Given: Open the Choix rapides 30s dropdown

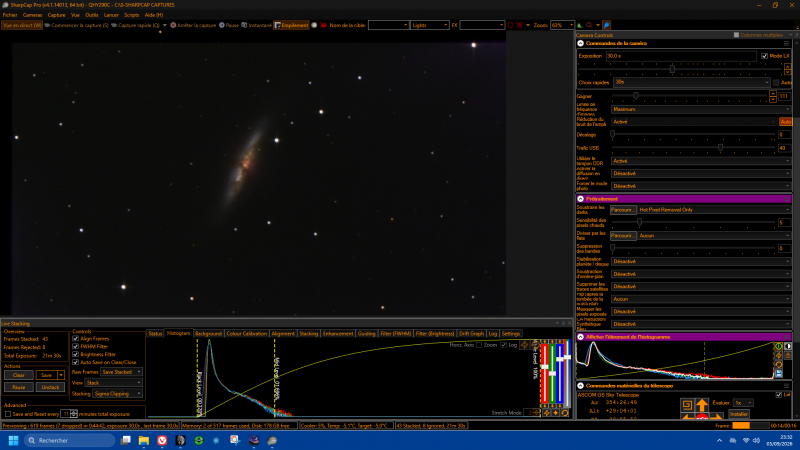Looking at the screenshot, I should click(692, 82).
